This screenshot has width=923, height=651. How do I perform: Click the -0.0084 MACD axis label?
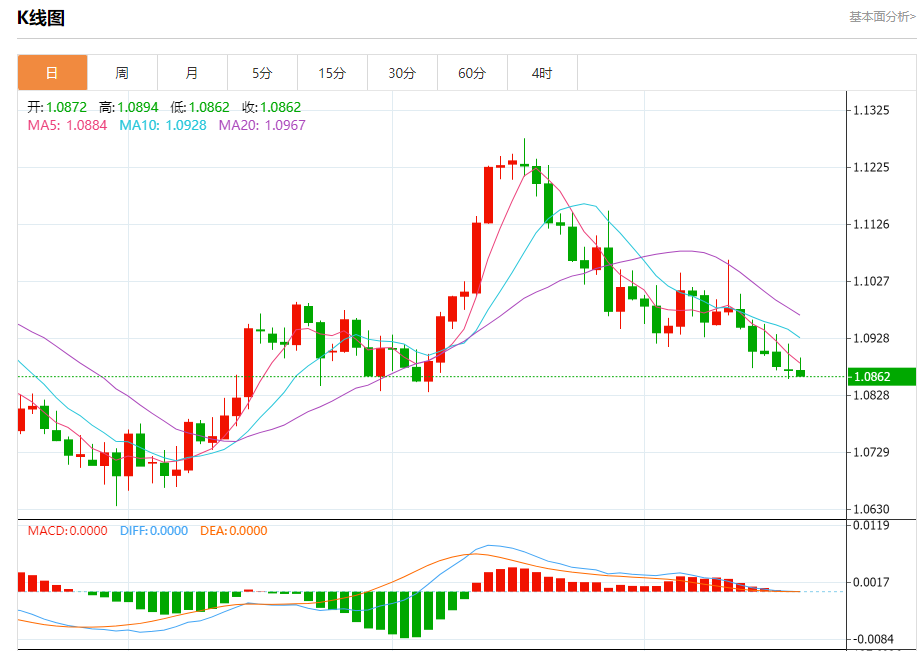point(872,639)
